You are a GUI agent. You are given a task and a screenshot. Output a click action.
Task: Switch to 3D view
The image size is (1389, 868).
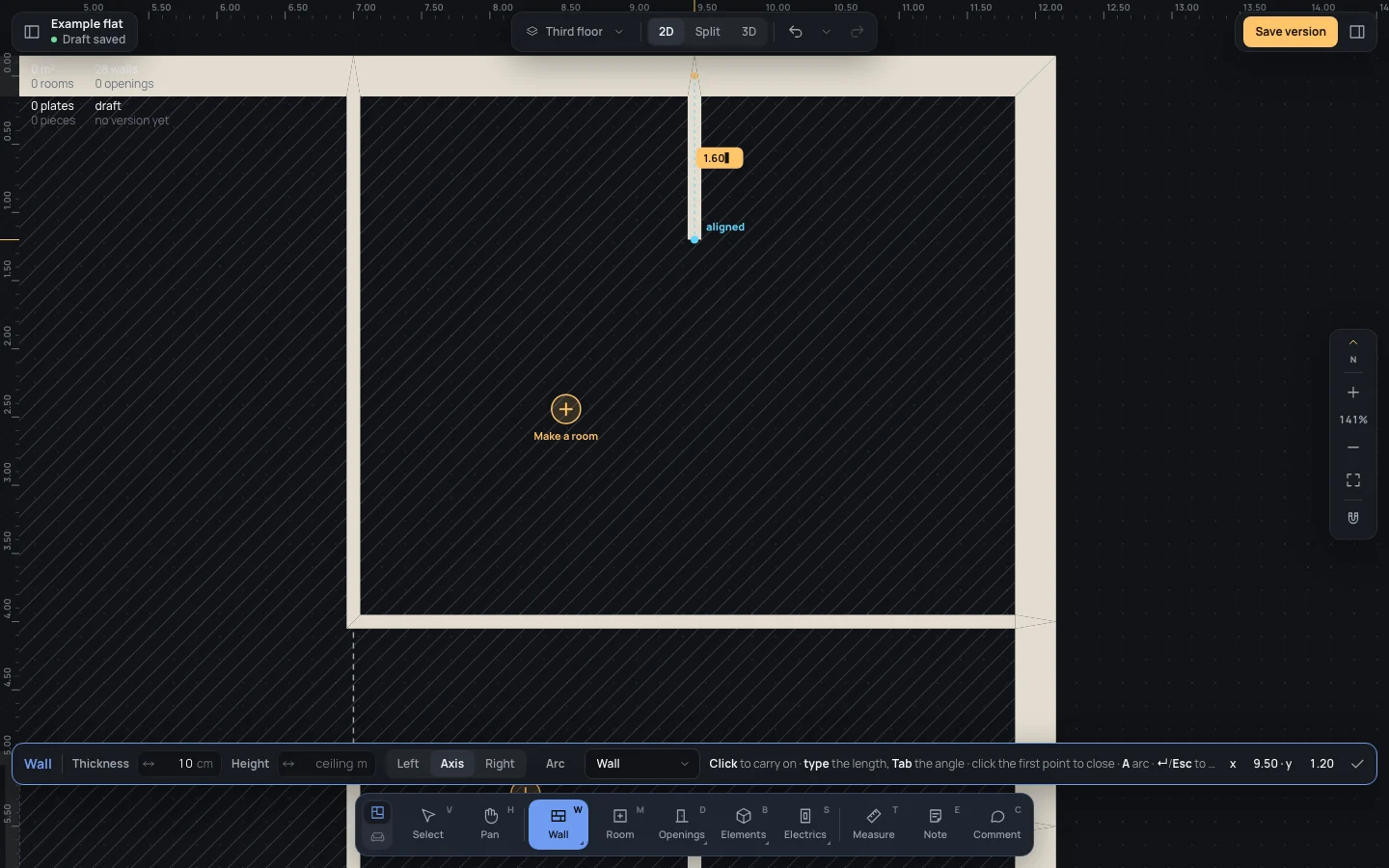click(749, 32)
